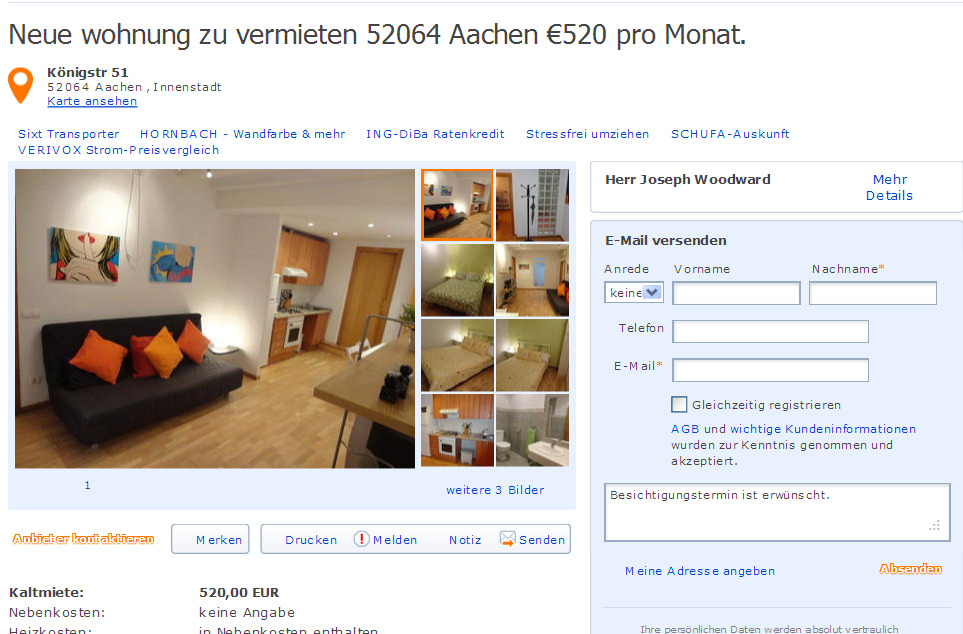Select Drucken in the action bar

coord(311,540)
